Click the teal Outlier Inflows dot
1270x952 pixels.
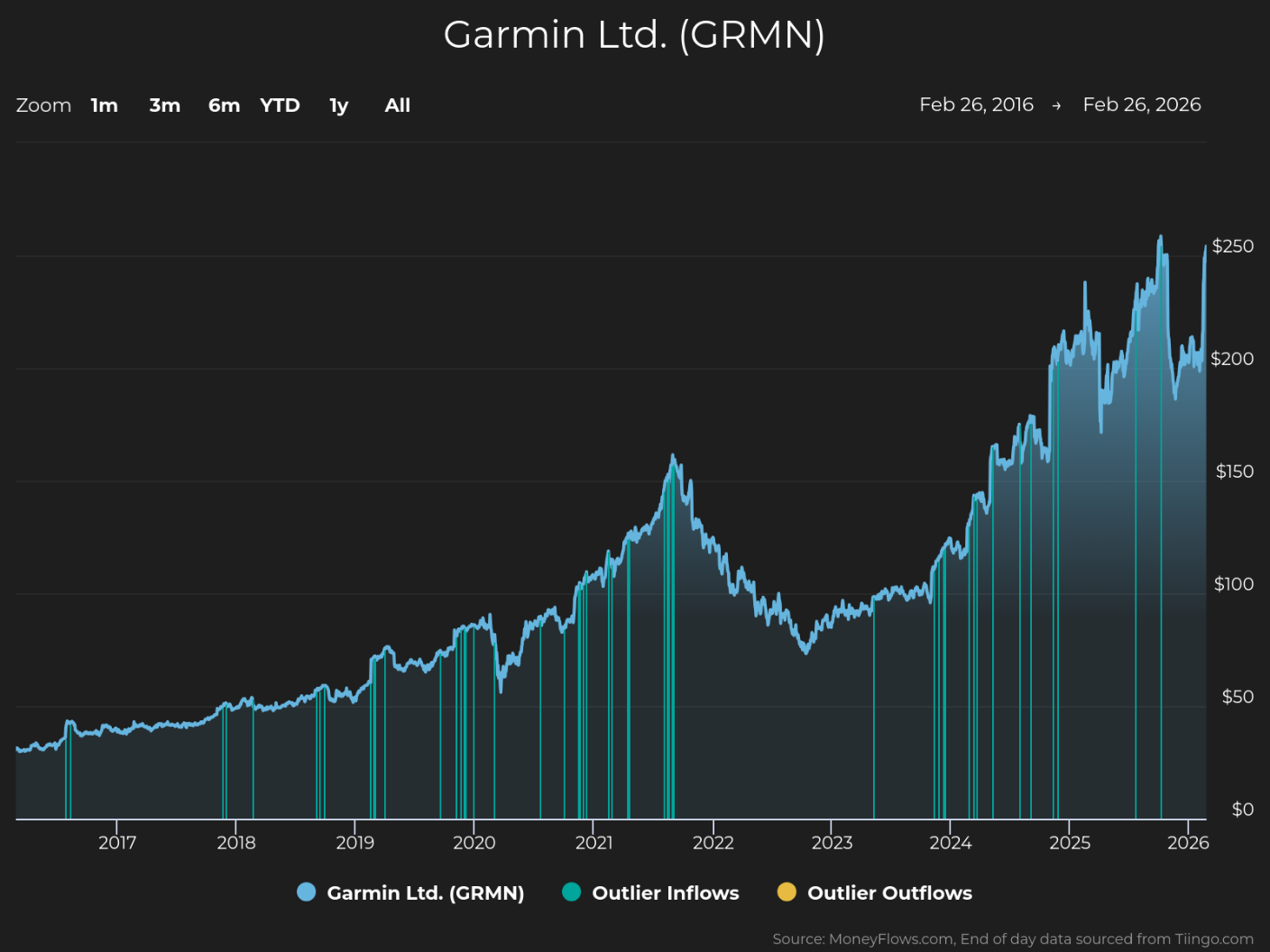[571, 892]
